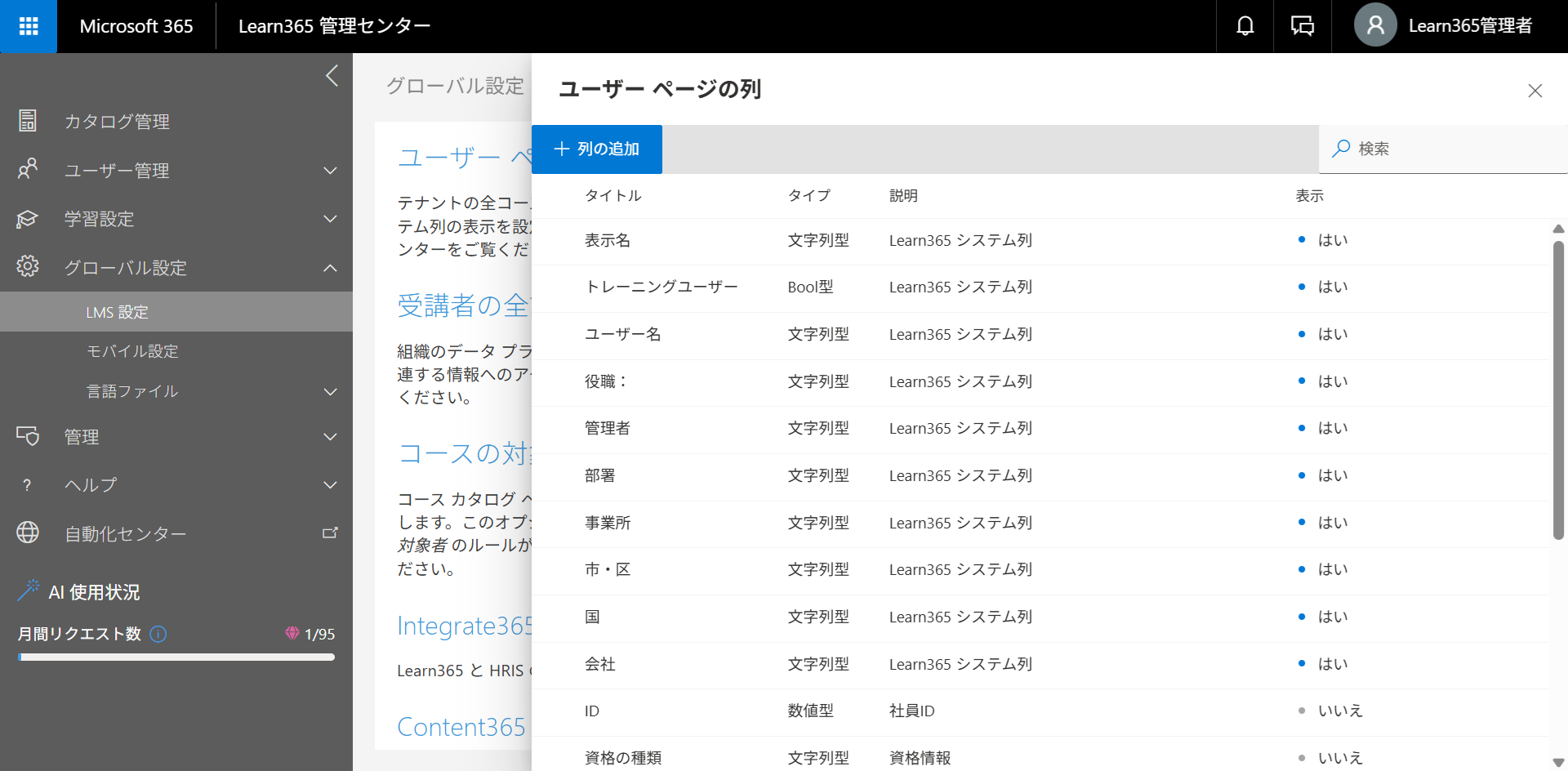Click the search magnifier icon

(1340, 149)
